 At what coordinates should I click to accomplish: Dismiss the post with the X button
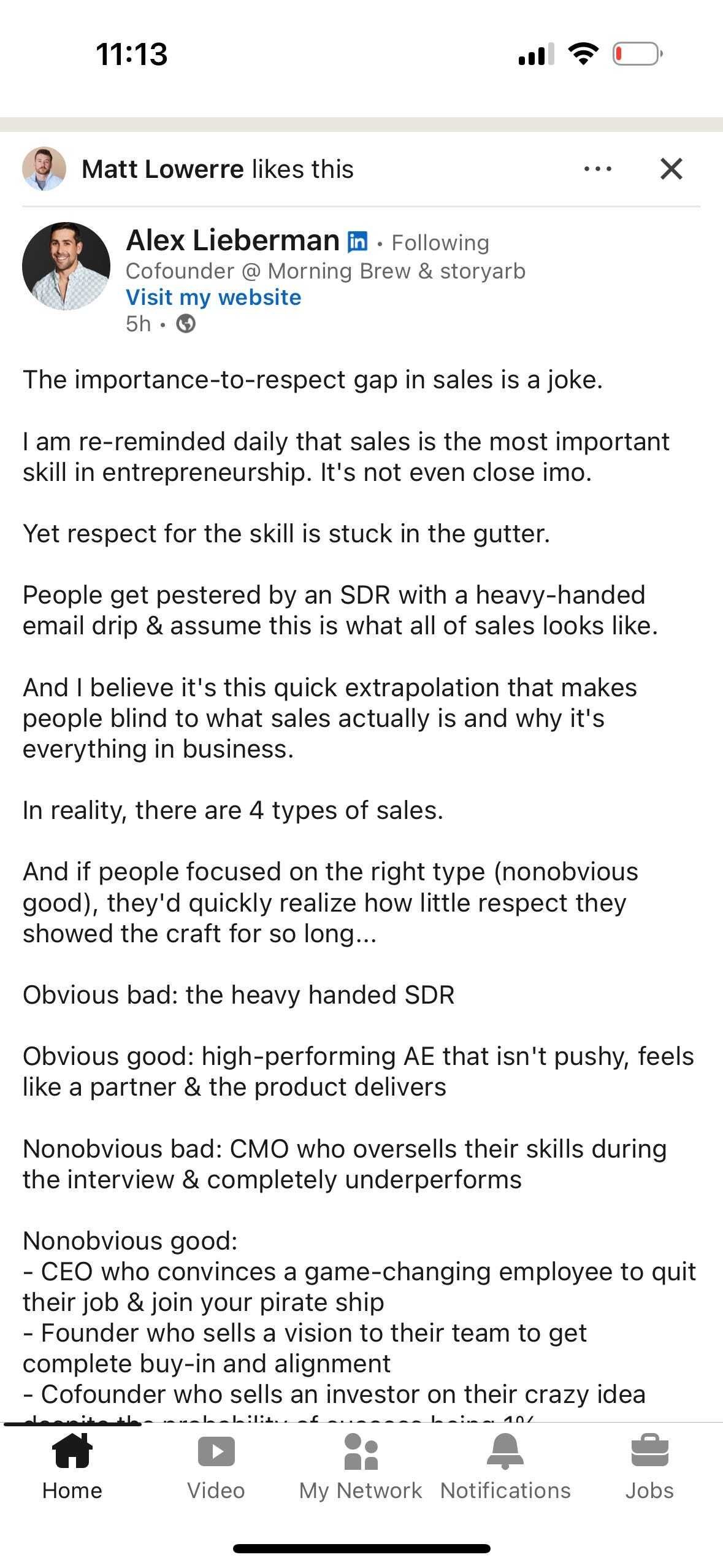[672, 170]
